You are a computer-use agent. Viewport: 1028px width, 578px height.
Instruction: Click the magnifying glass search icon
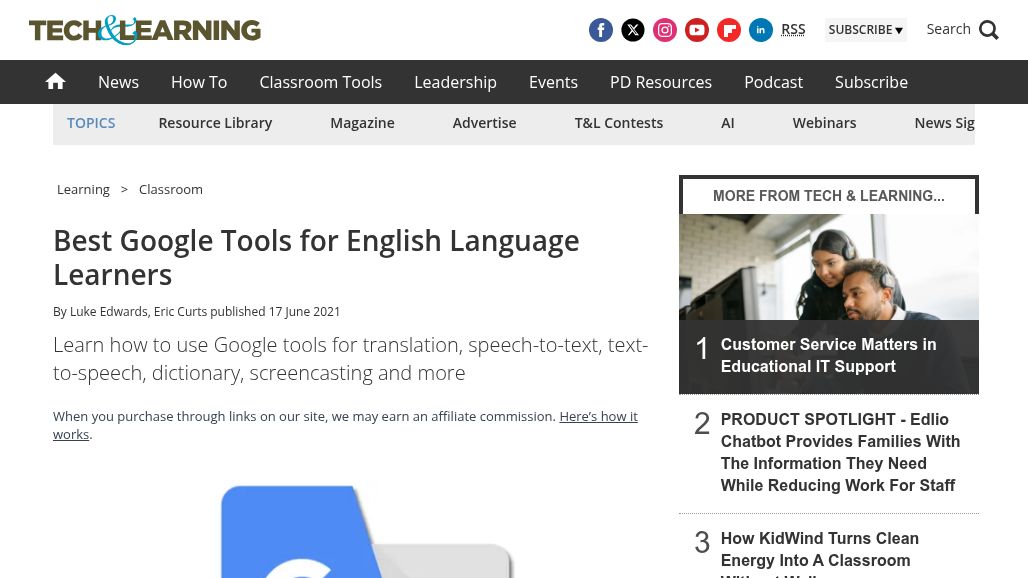989,30
